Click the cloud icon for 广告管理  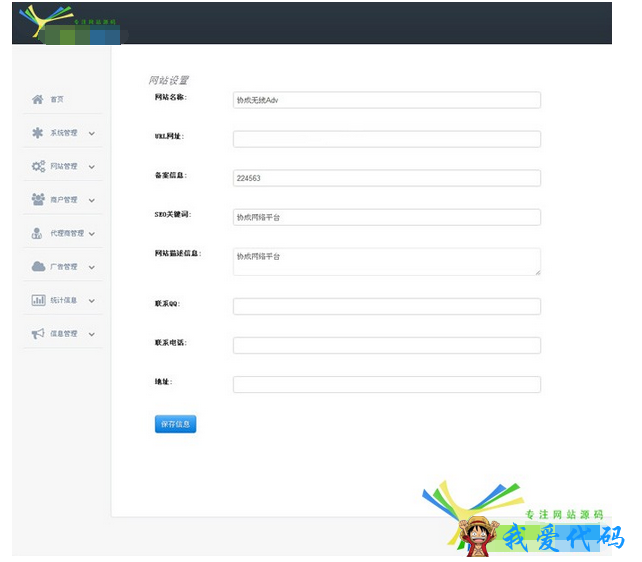pyautogui.click(x=38, y=266)
